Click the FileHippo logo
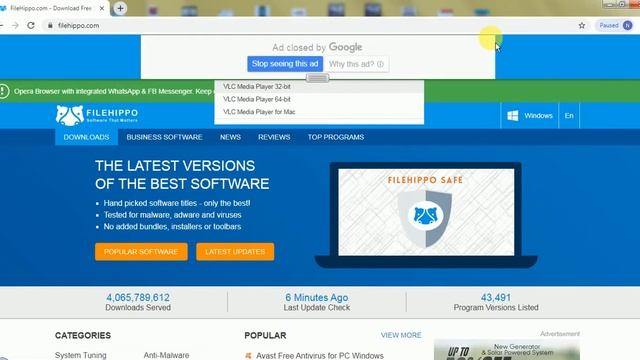 point(97,115)
